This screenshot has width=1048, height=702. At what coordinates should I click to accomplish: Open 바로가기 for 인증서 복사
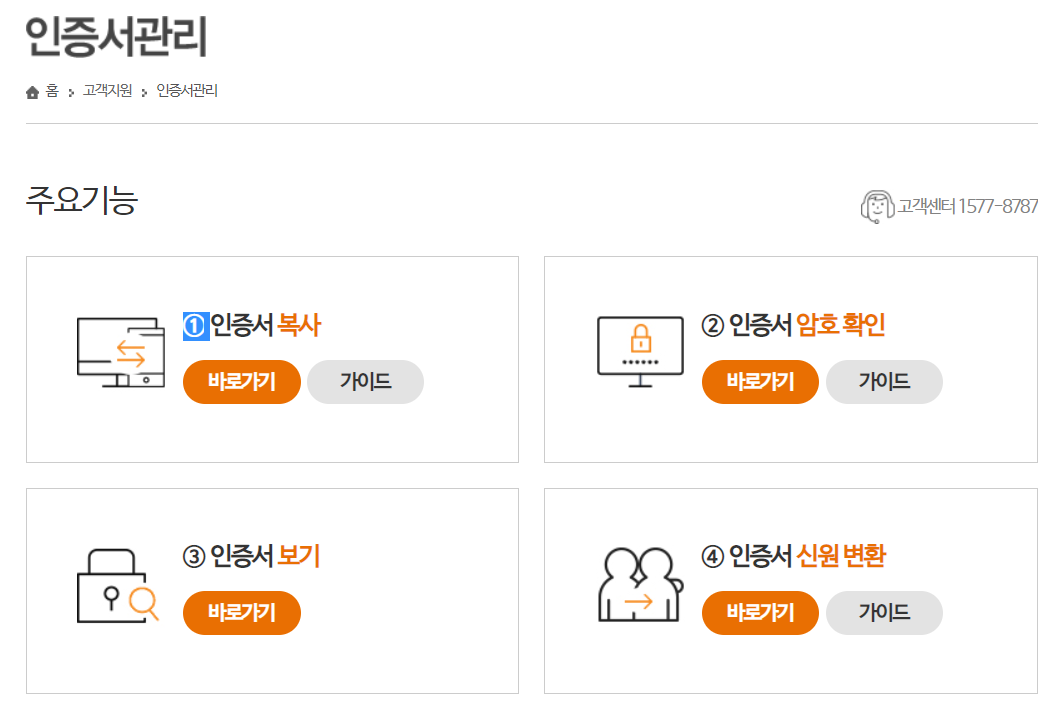click(x=241, y=382)
